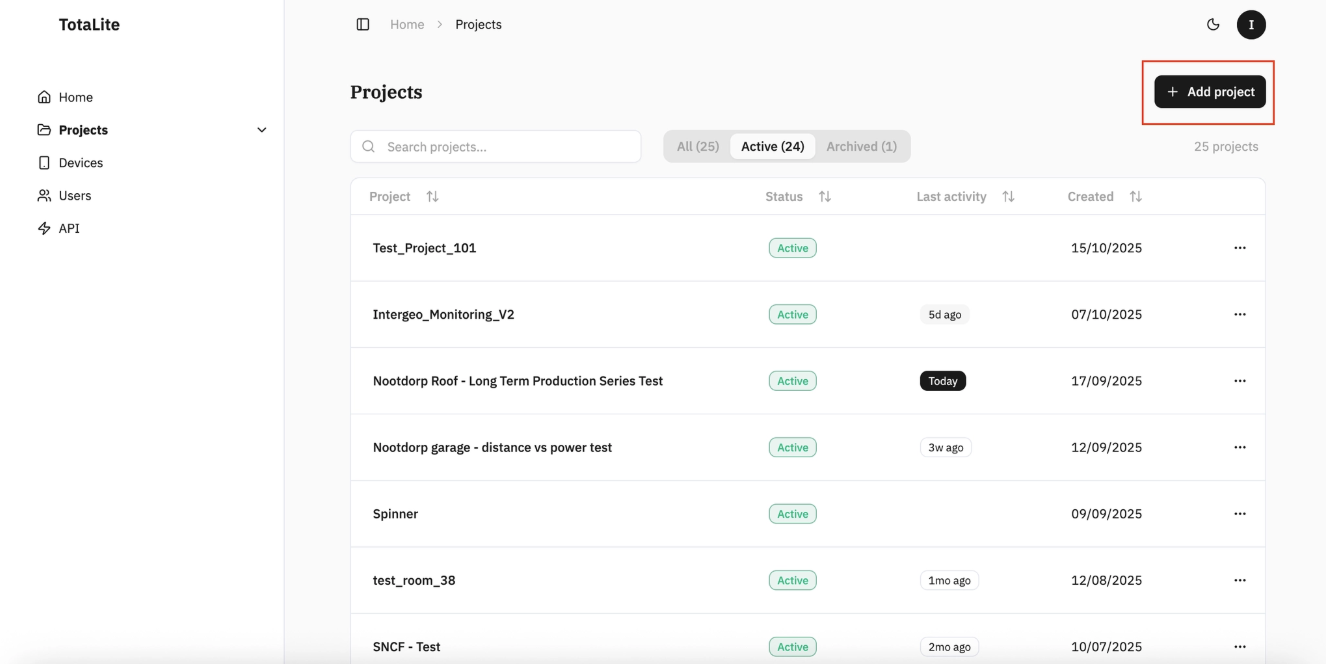Screen dimensions: 1326x664
Task: Click the '1mo ago' activity badge
Action: (949, 580)
